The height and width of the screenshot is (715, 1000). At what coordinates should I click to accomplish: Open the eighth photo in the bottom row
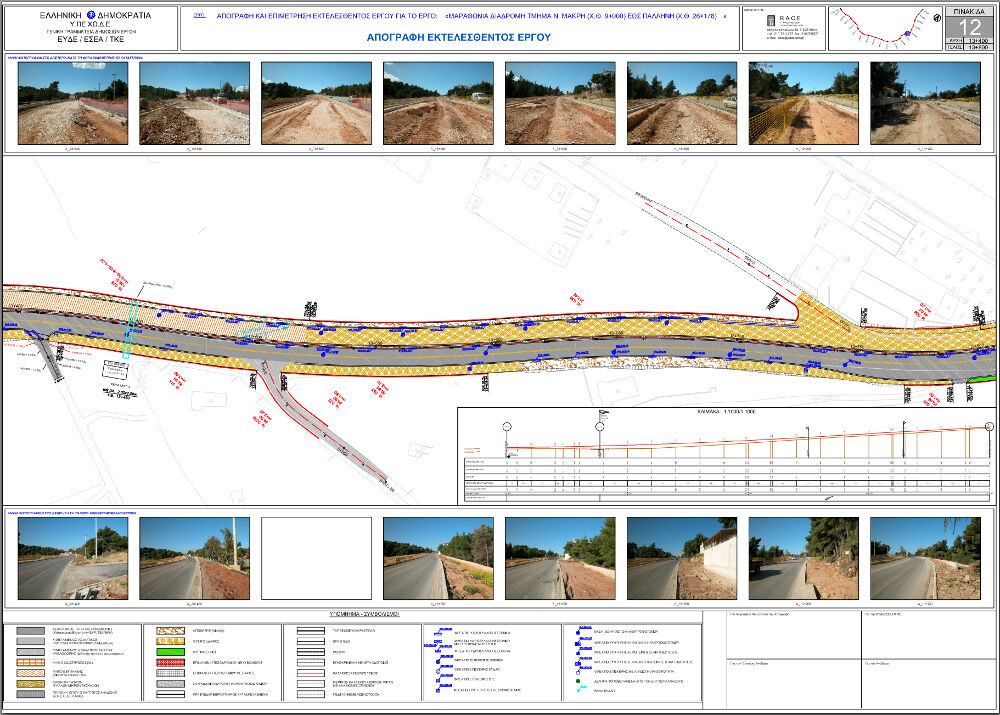pyautogui.click(x=925, y=558)
